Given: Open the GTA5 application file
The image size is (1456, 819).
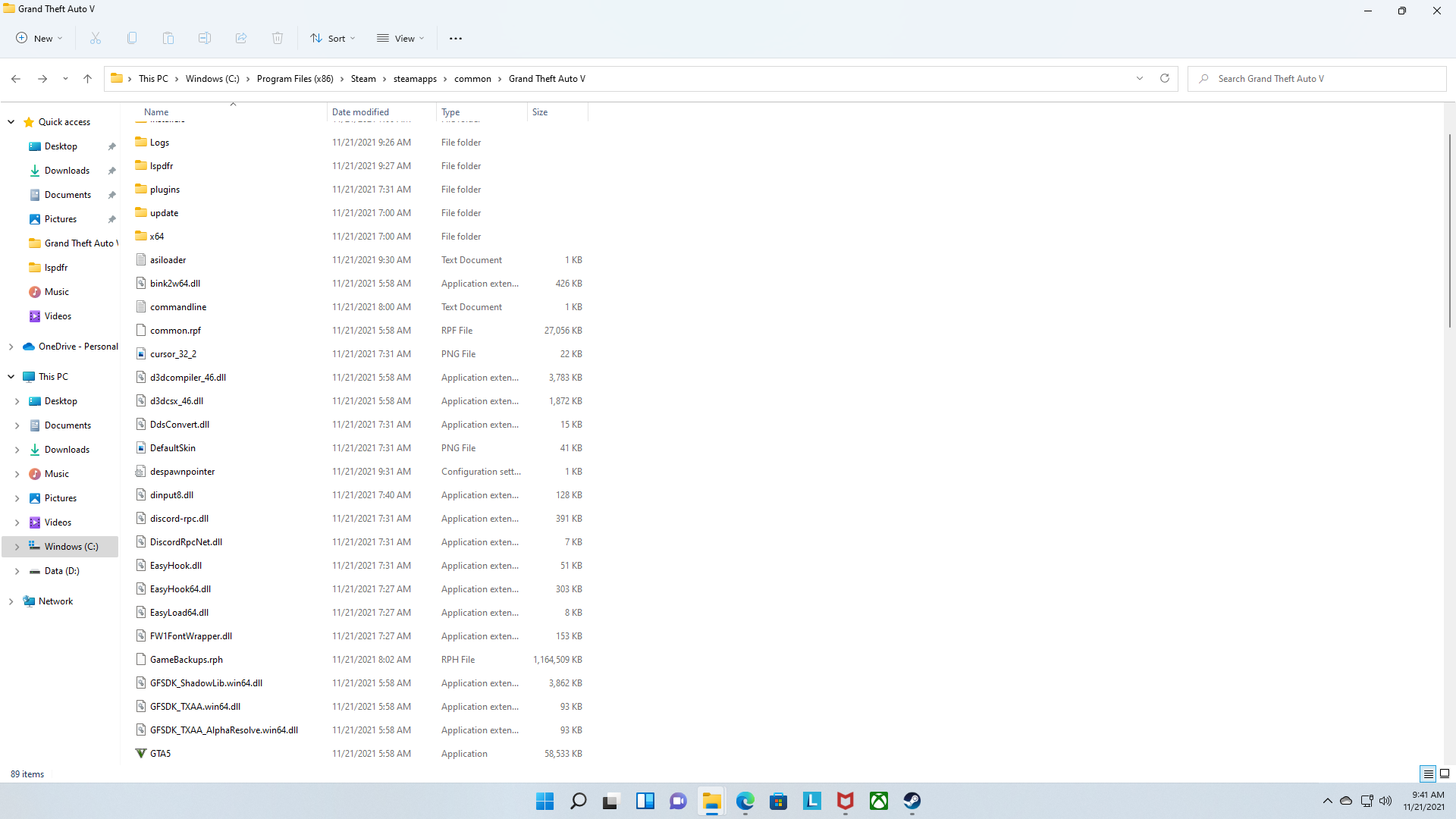Looking at the screenshot, I should 160,753.
